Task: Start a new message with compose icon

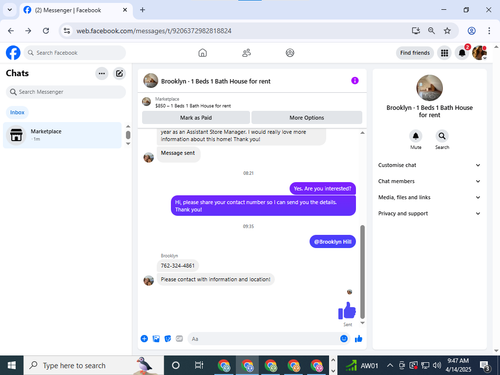Action: (119, 73)
